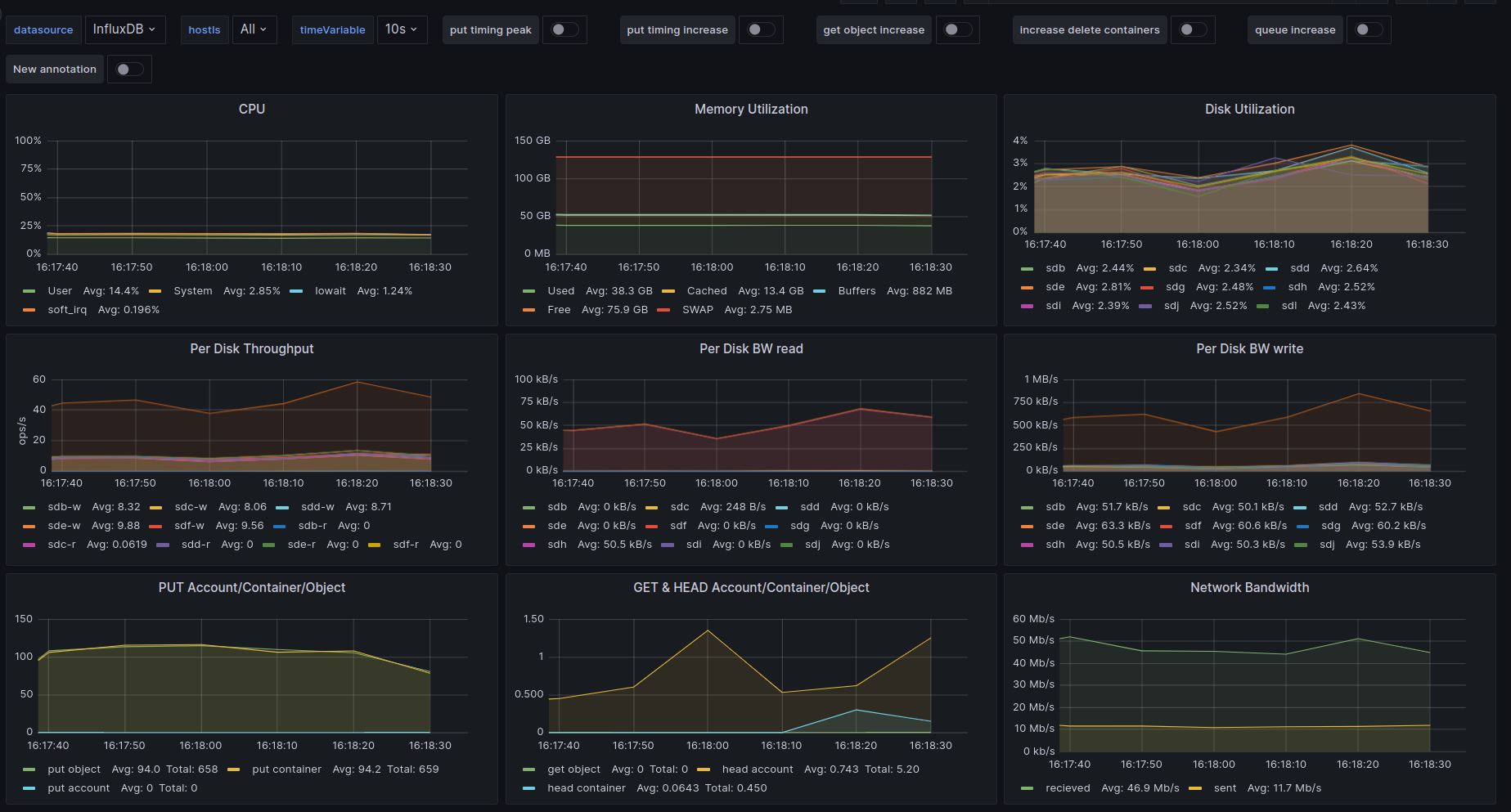Click the Memory Utilization panel title
This screenshot has width=1511, height=812.
(x=750, y=110)
